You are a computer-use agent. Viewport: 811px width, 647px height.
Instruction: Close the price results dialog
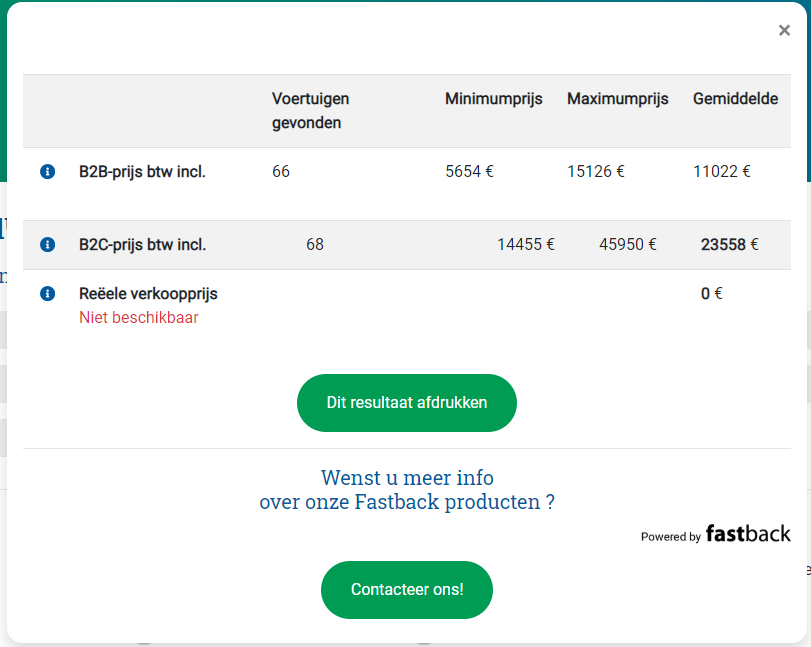(x=784, y=31)
